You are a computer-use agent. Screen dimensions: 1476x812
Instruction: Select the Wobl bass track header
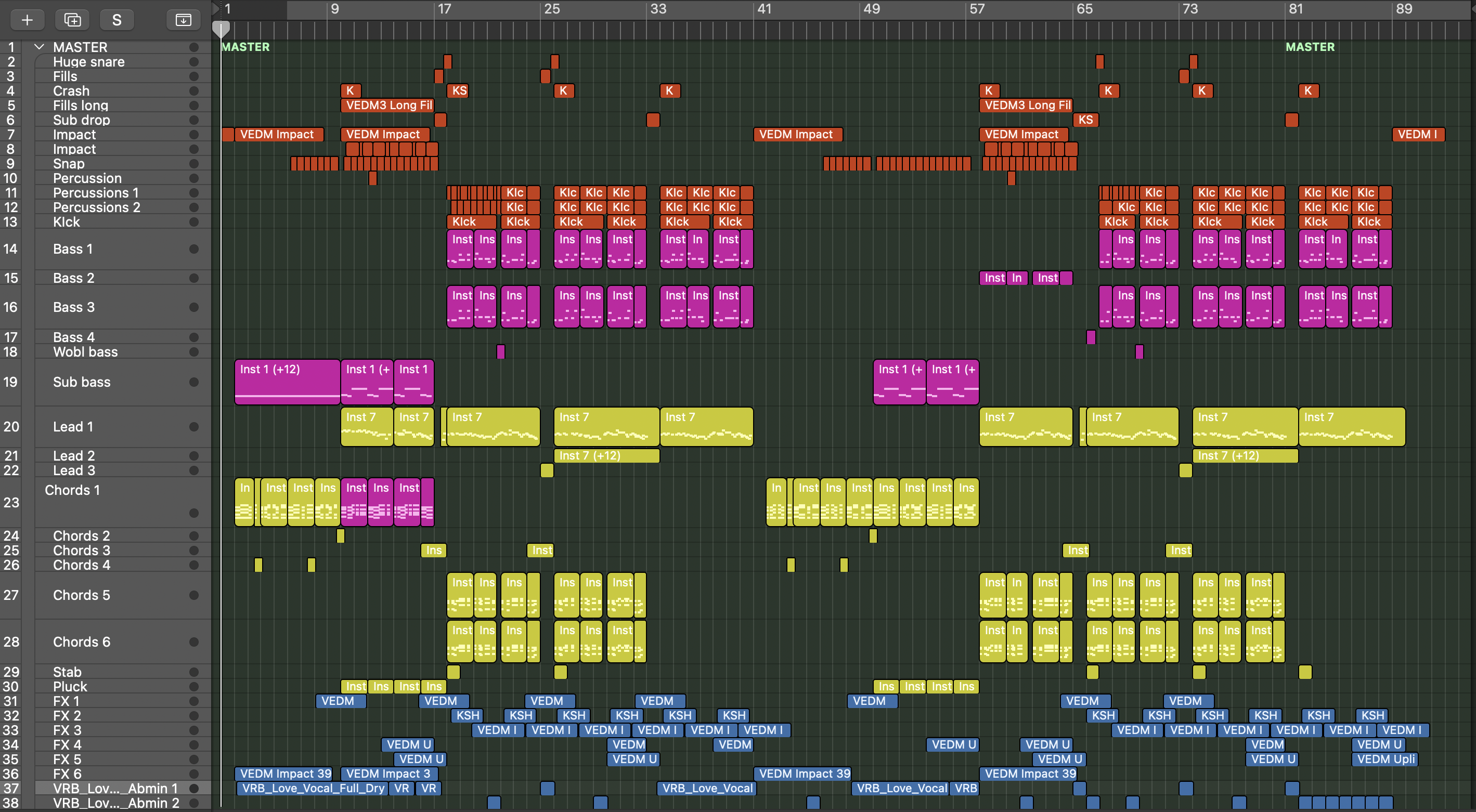pos(86,351)
